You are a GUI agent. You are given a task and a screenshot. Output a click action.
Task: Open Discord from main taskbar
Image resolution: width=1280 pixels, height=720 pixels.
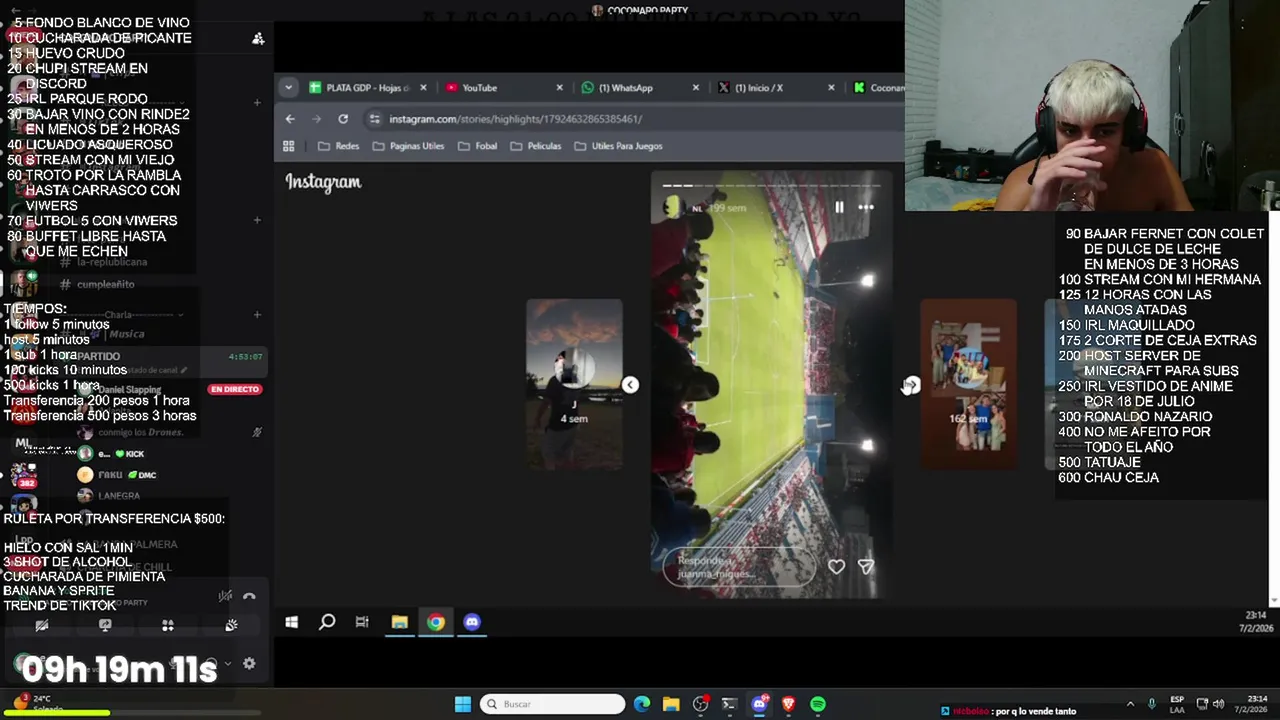[759, 704]
